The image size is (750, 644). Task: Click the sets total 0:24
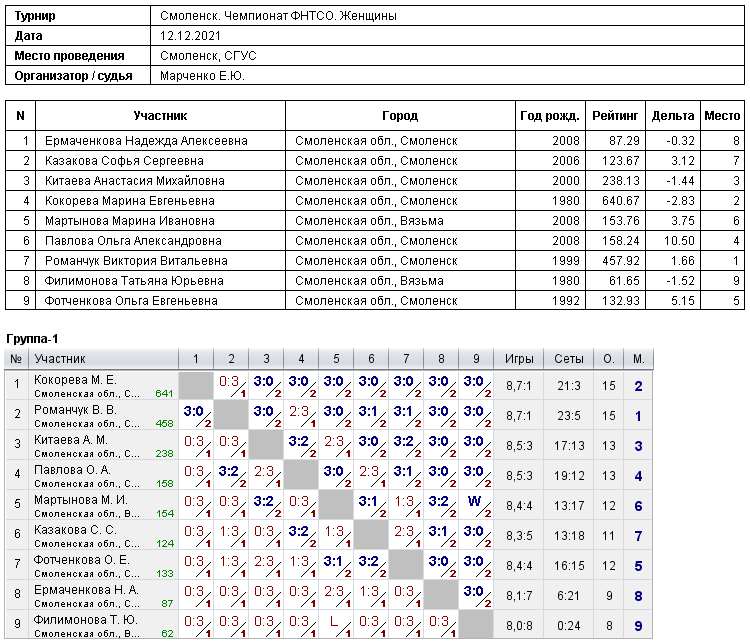pos(568,626)
